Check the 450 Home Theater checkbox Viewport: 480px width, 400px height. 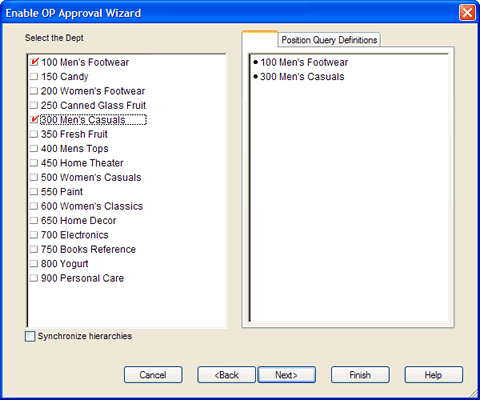34,163
